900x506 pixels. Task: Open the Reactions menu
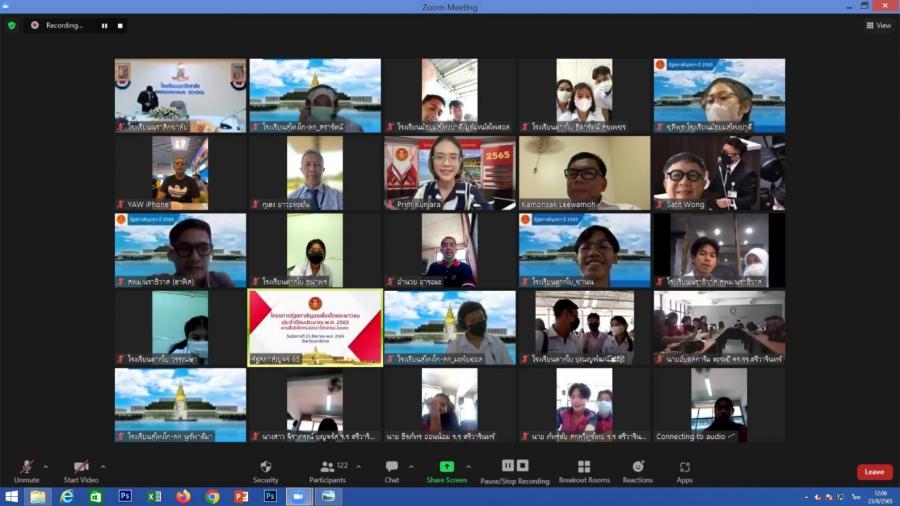click(x=637, y=471)
